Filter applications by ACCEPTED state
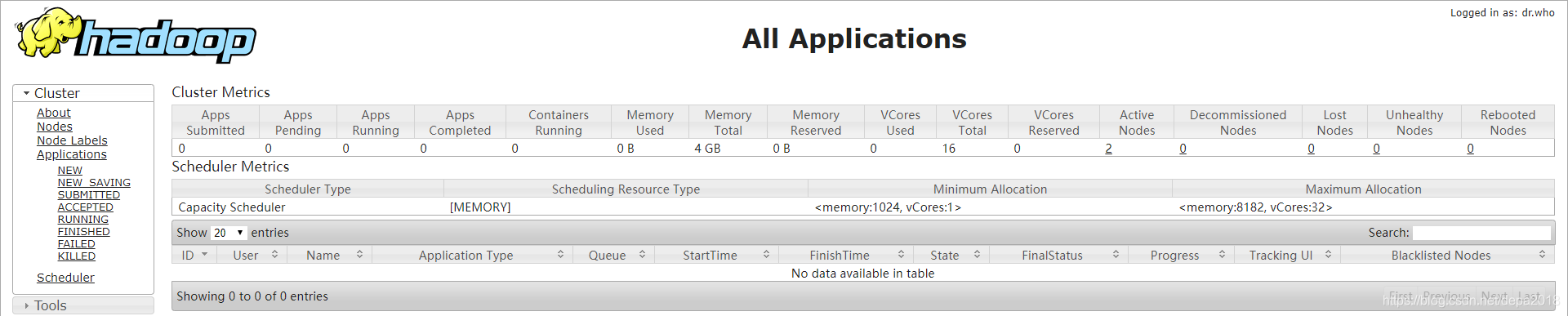The width and height of the screenshot is (1568, 316). 86,207
